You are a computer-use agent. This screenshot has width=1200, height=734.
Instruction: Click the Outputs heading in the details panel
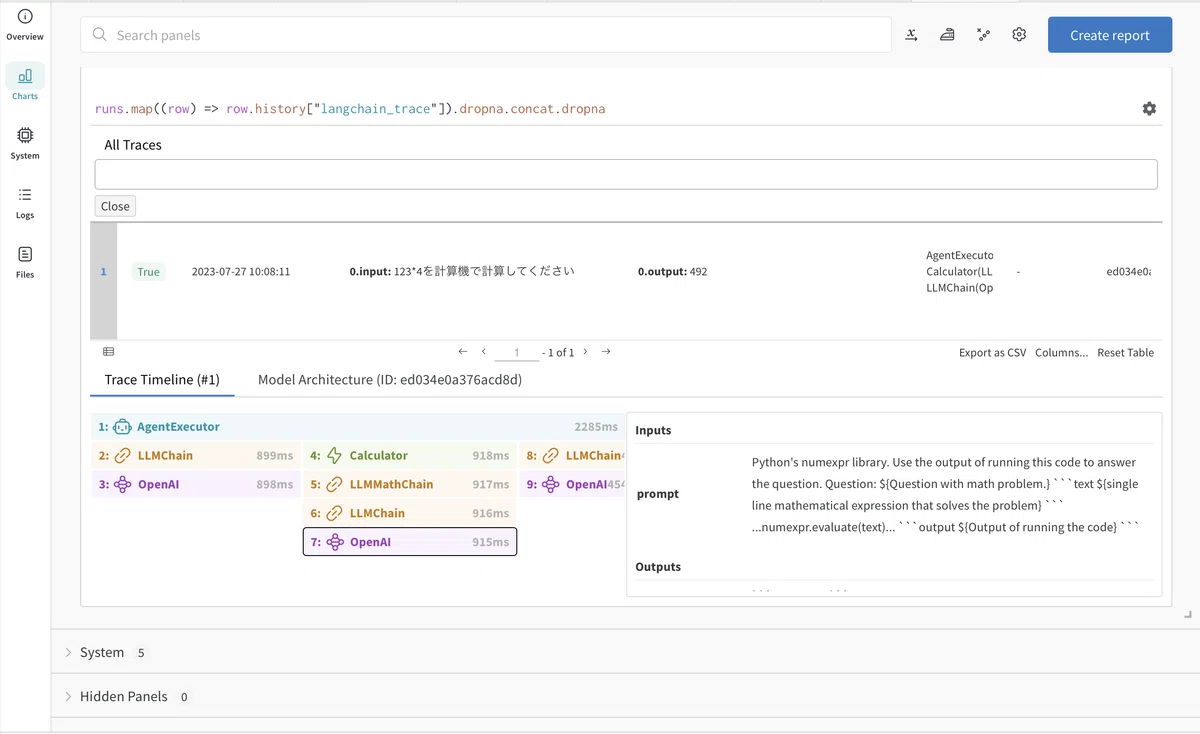coord(658,567)
